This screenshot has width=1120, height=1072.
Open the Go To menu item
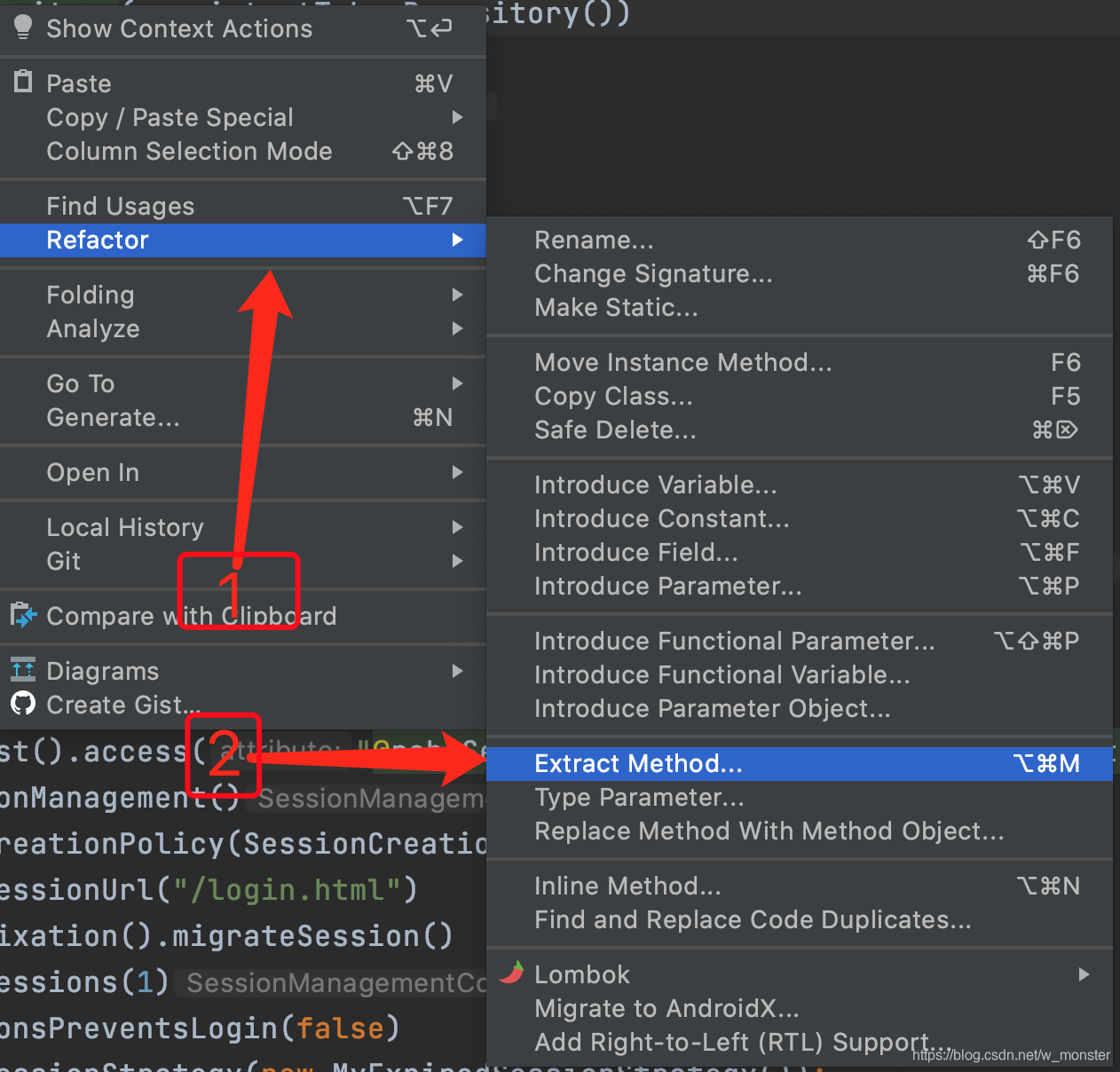pyautogui.click(x=243, y=383)
